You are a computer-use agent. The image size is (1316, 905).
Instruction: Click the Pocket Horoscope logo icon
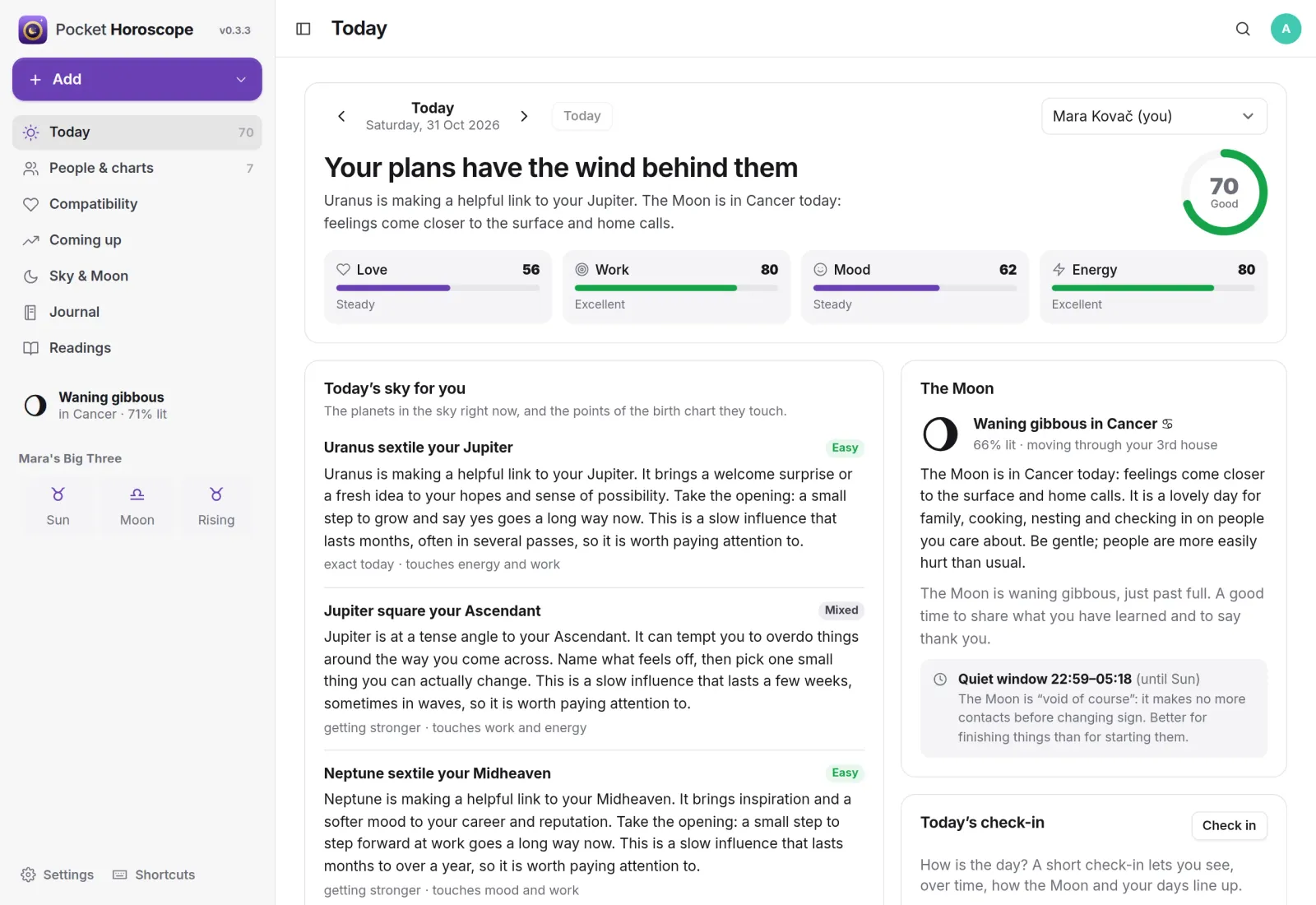(x=33, y=30)
